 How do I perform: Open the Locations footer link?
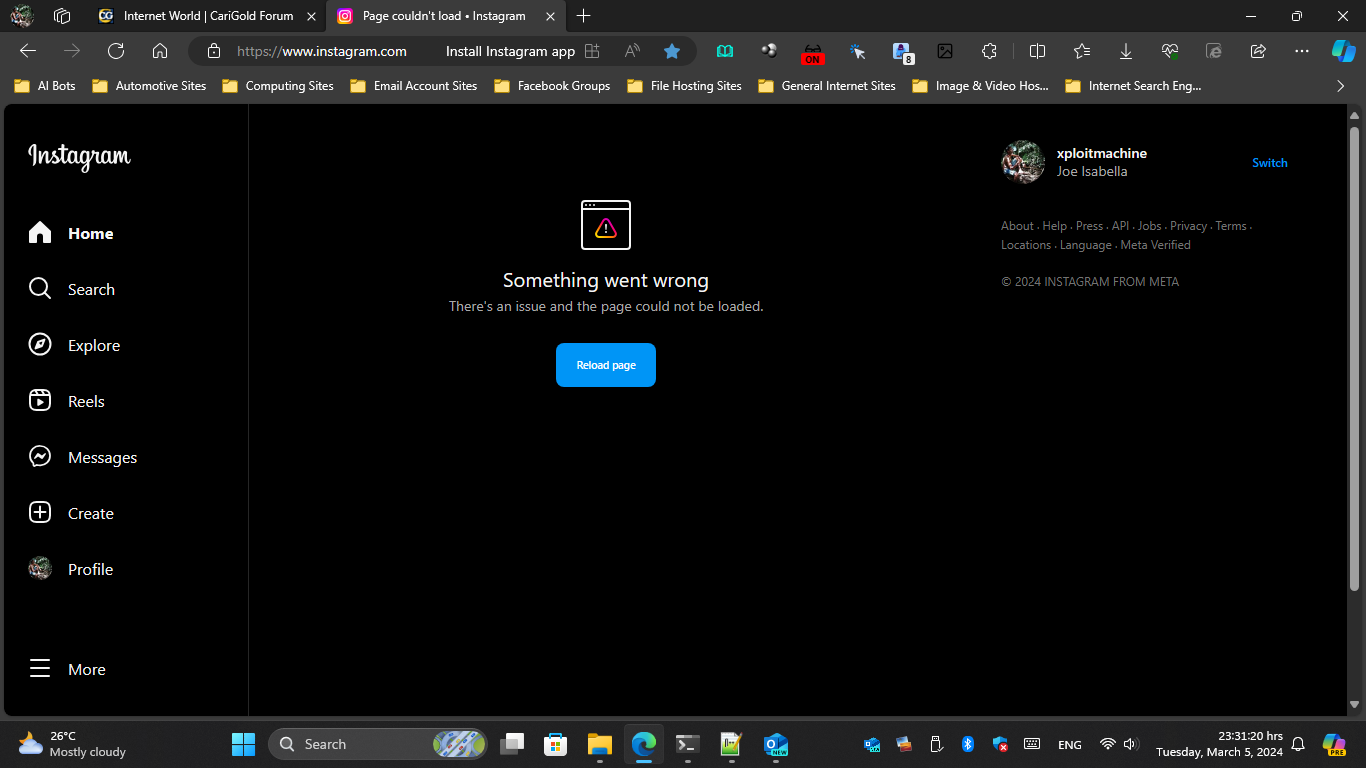click(x=1026, y=245)
